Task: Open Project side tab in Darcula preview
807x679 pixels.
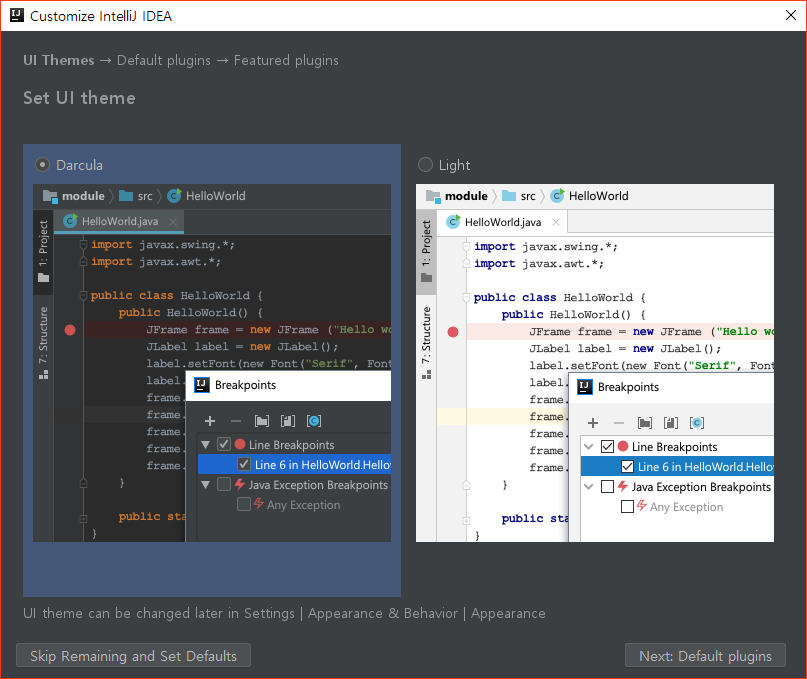Action: pos(43,251)
